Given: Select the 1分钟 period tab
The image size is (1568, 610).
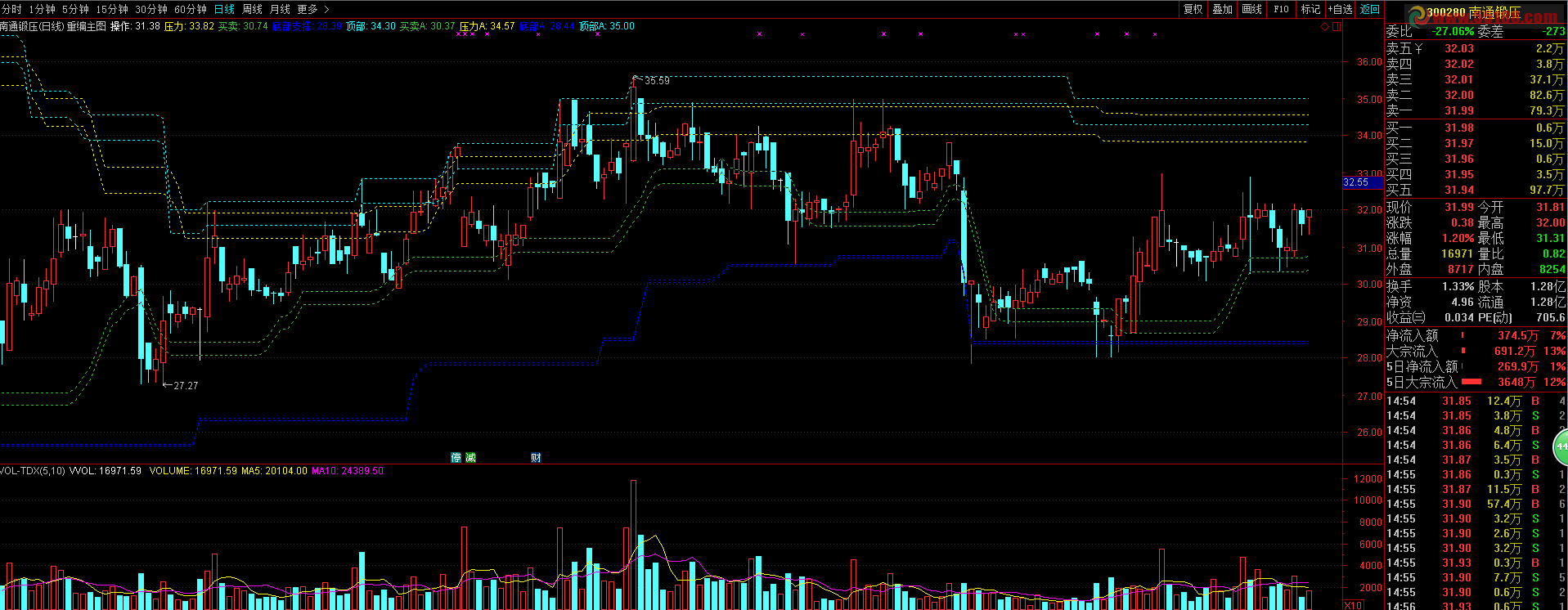Looking at the screenshot, I should coord(42,9).
